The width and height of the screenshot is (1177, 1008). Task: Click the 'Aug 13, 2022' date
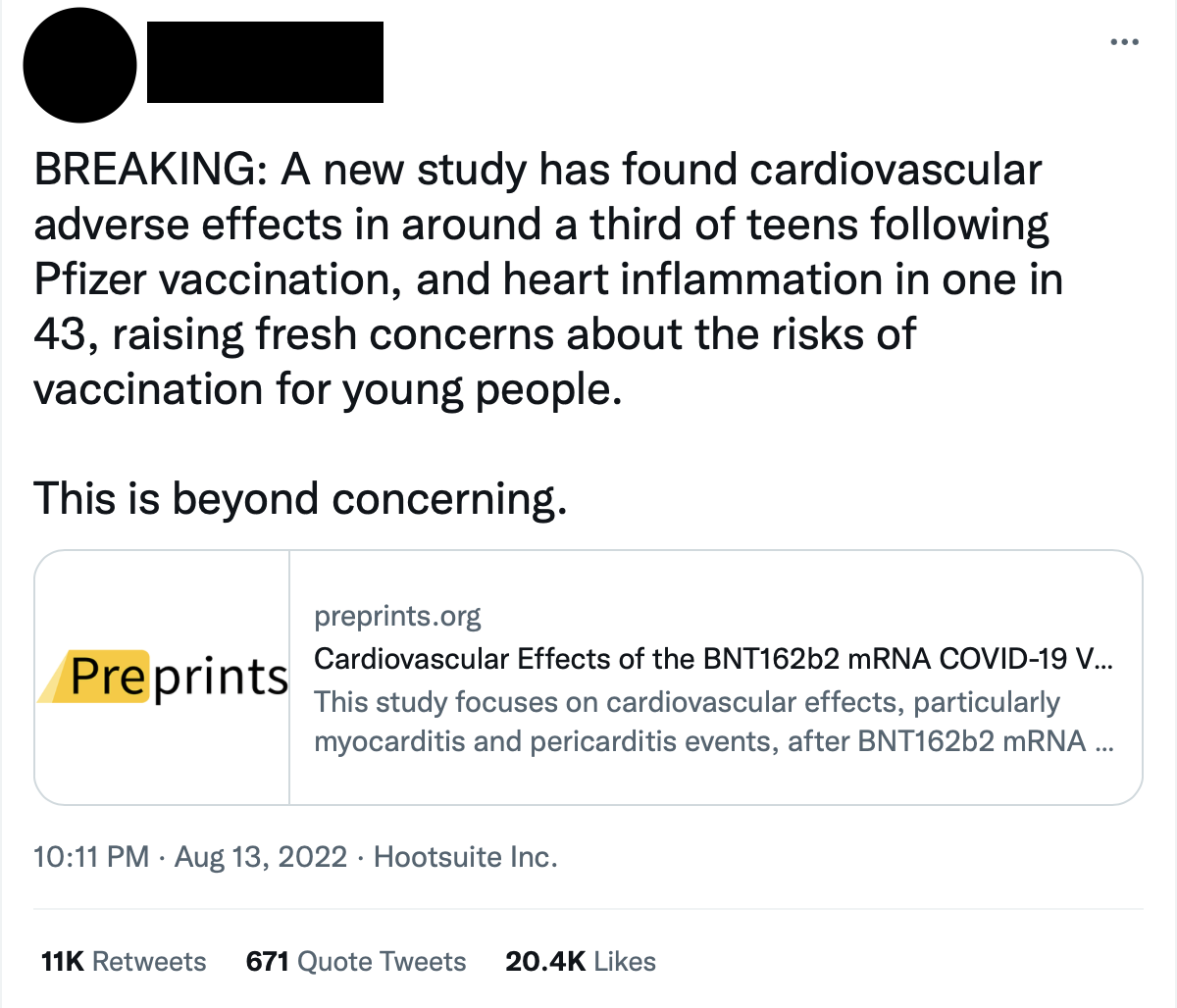tap(261, 857)
